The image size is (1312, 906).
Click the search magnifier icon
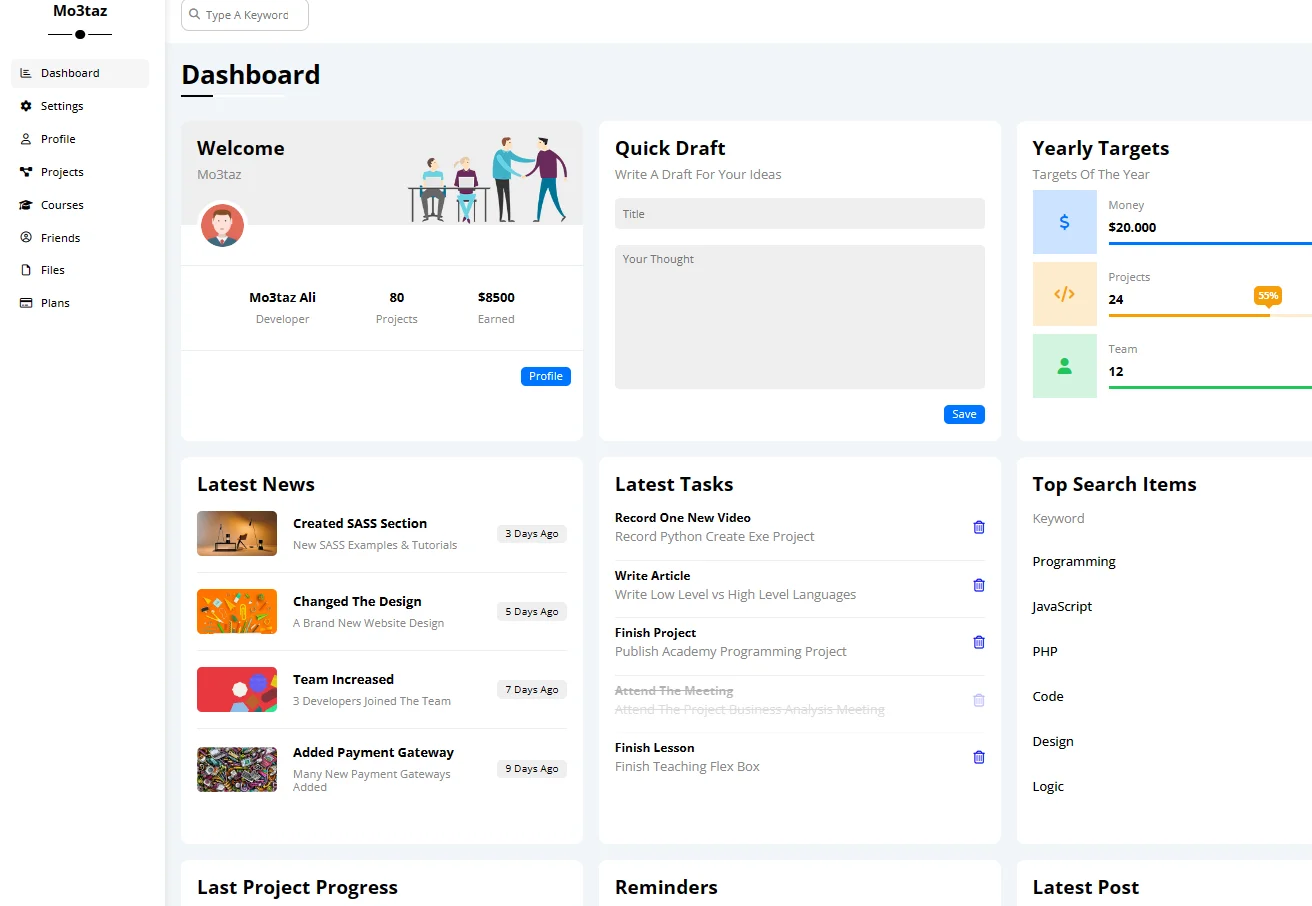pyautogui.click(x=194, y=15)
